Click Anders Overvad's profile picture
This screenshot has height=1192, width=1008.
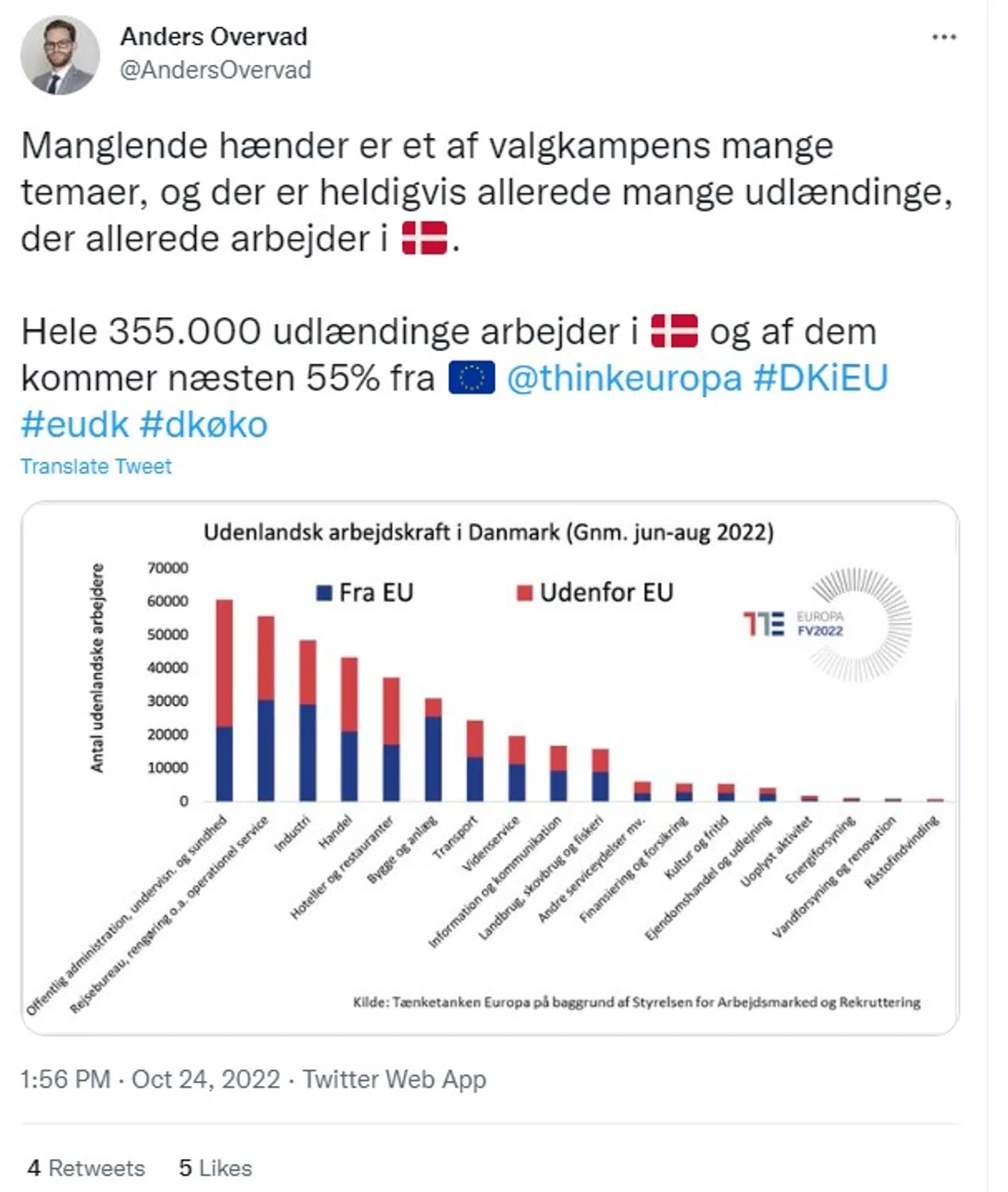coord(59,55)
